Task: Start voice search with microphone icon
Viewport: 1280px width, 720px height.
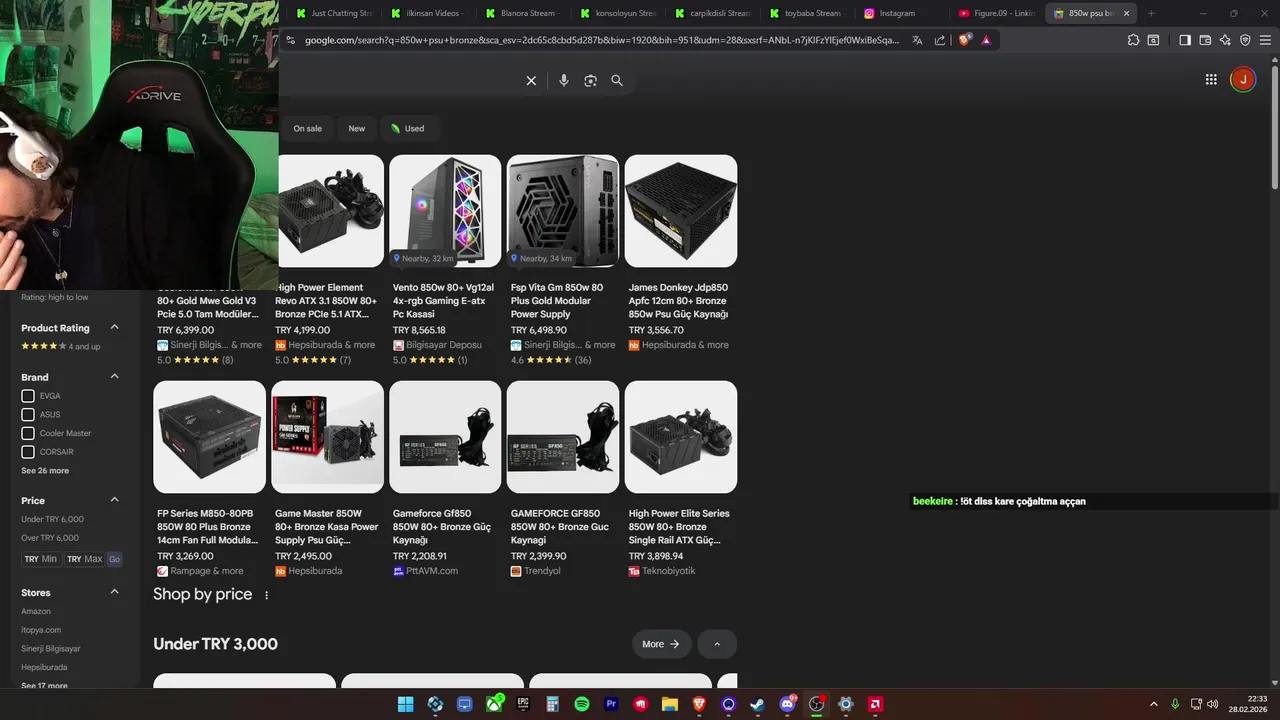Action: [564, 81]
